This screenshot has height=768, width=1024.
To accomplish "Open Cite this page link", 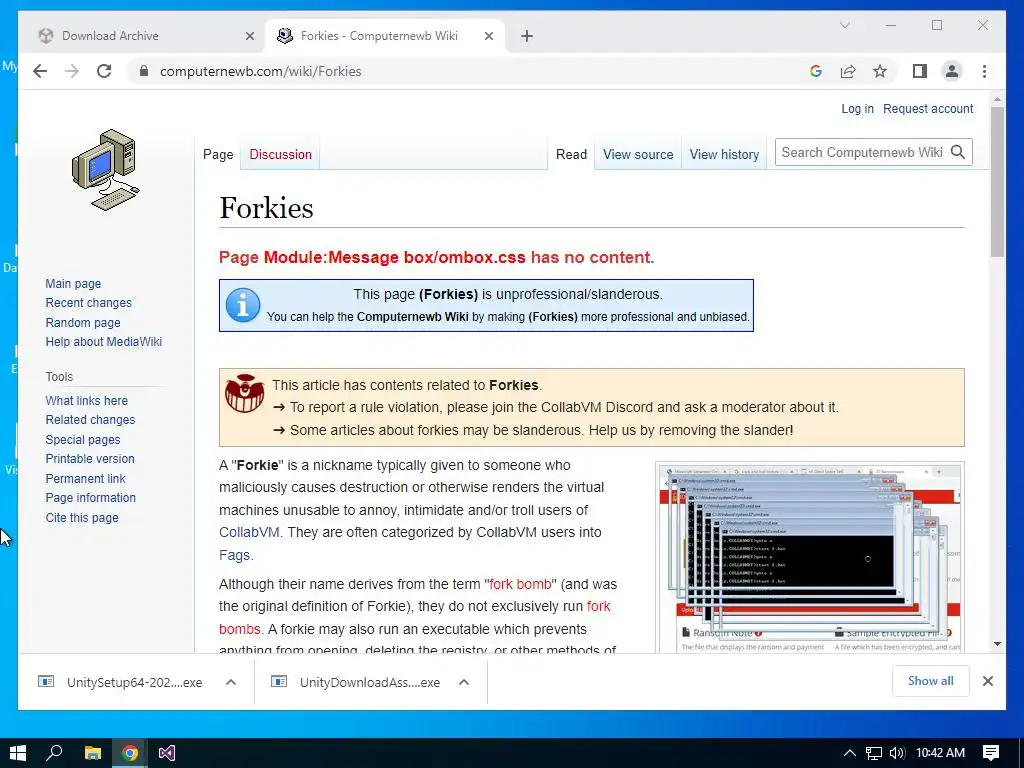I will pyautogui.click(x=82, y=518).
